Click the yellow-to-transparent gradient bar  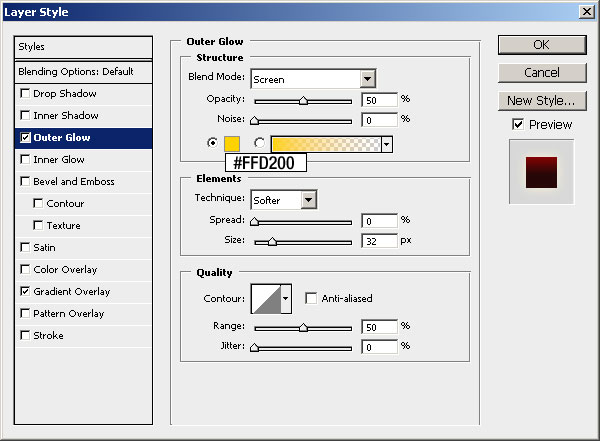pos(326,144)
